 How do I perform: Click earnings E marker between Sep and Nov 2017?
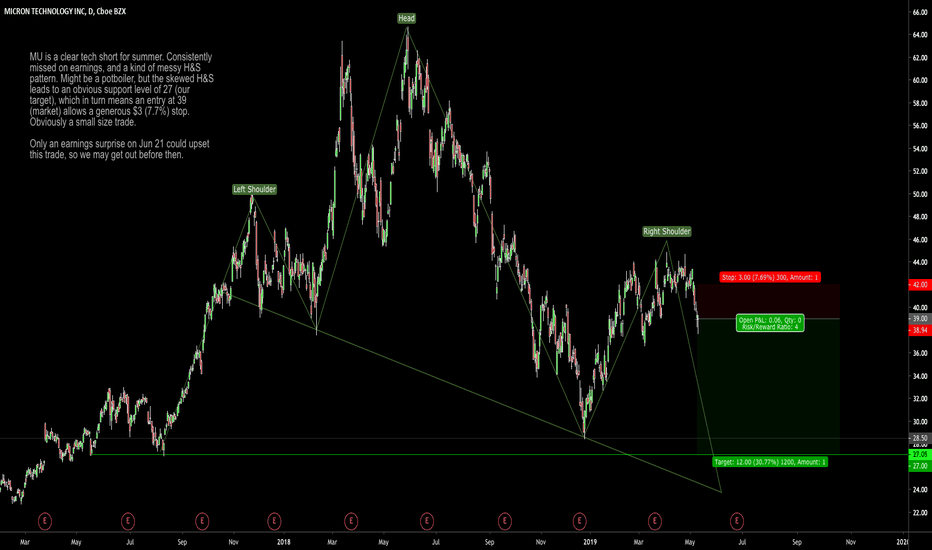(x=202, y=521)
